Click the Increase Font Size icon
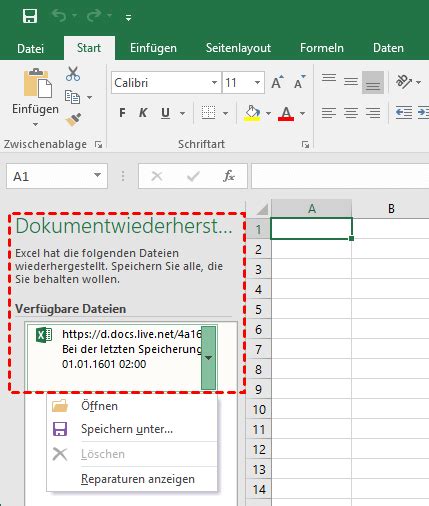The image size is (429, 506). click(277, 82)
